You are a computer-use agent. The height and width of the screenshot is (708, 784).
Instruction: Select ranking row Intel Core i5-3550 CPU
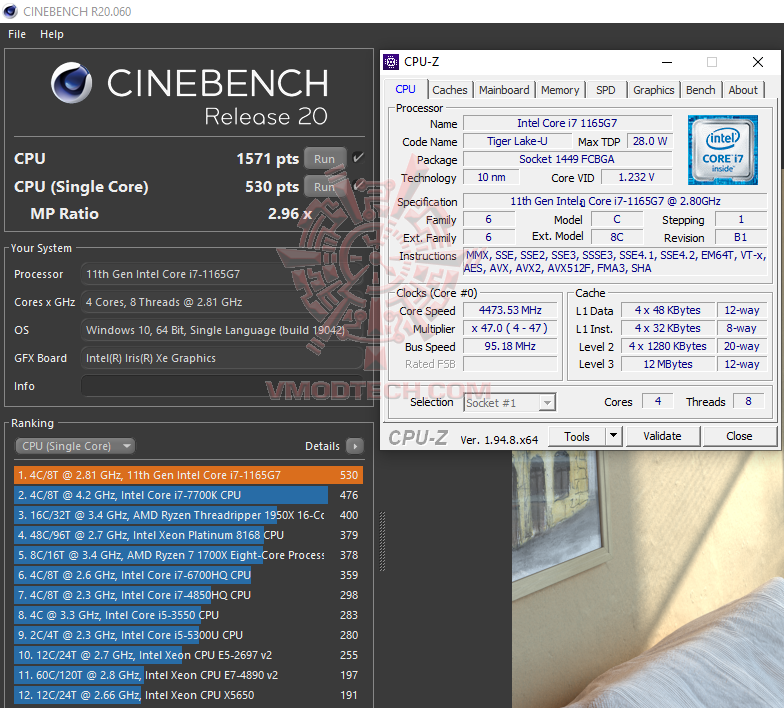click(188, 615)
